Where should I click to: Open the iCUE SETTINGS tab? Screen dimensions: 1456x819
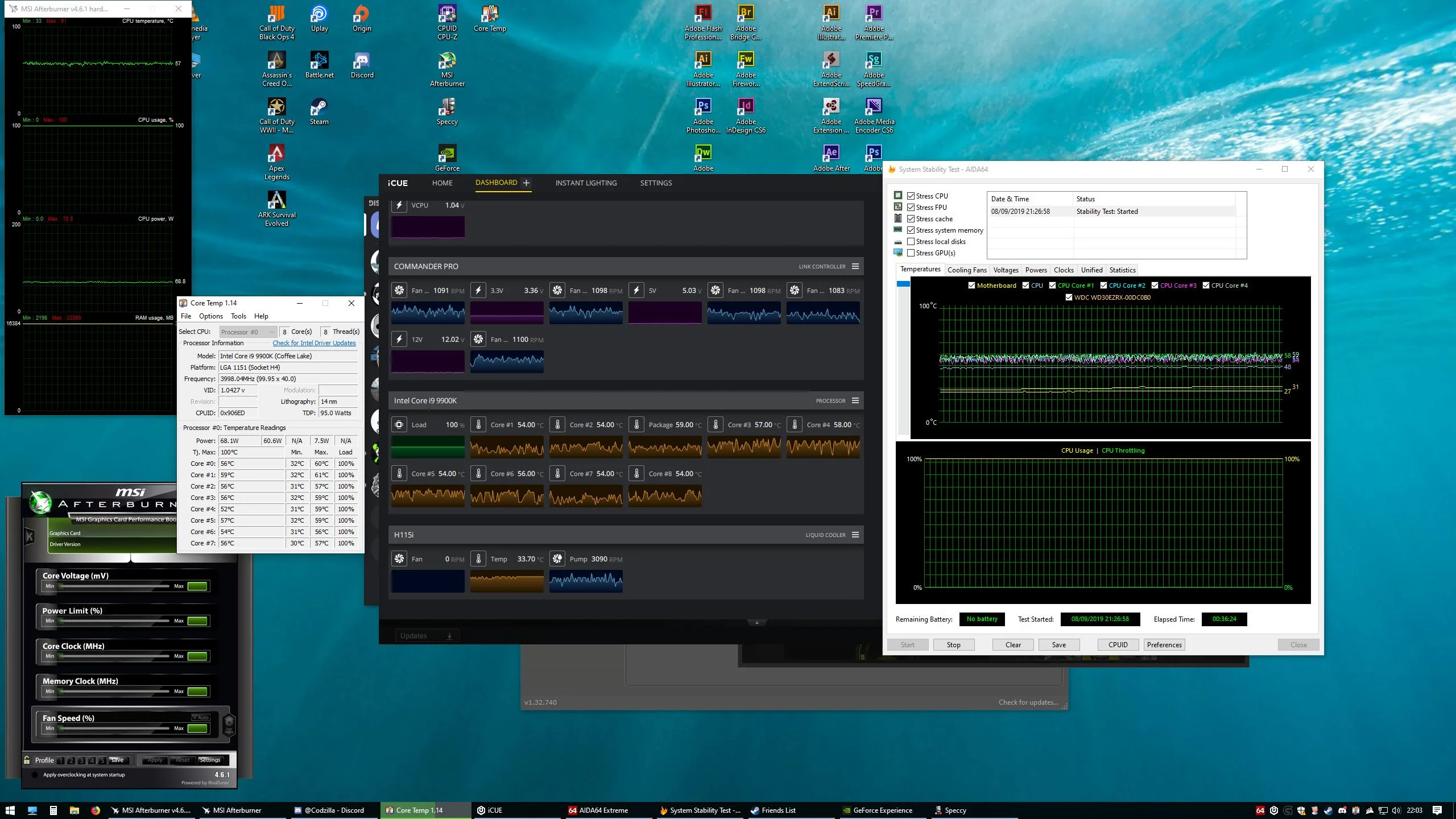[x=656, y=183]
